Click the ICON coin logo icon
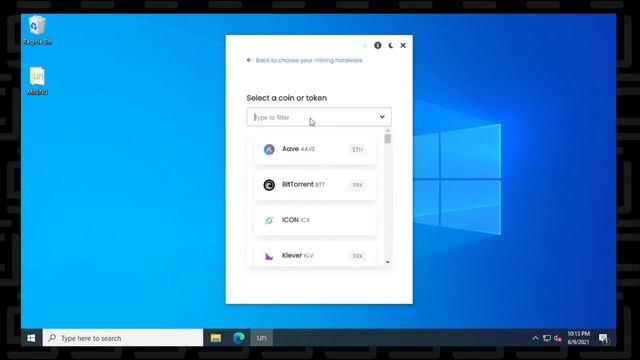Viewport: 640px width, 360px height. coord(269,220)
